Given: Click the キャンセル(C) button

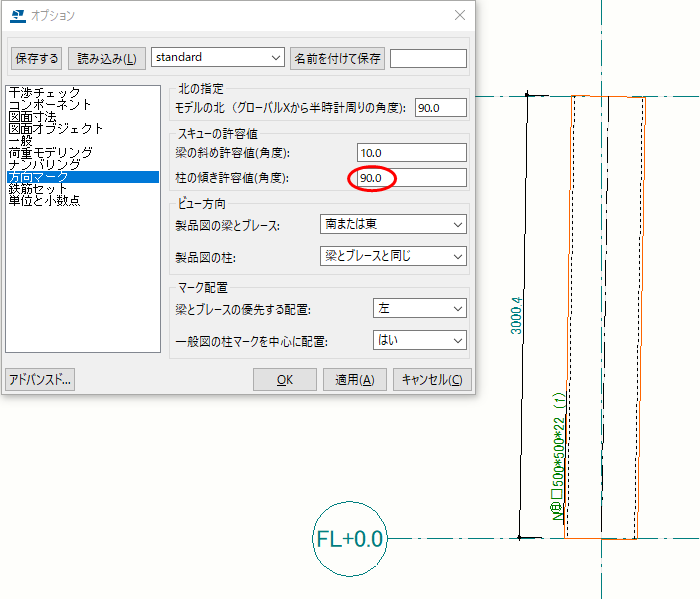Looking at the screenshot, I should (432, 380).
